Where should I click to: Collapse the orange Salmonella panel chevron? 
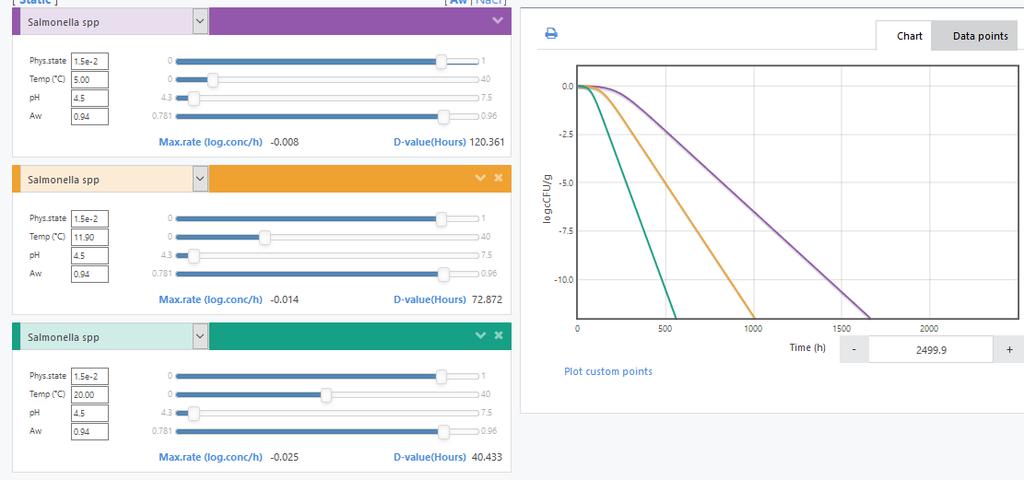tap(481, 178)
